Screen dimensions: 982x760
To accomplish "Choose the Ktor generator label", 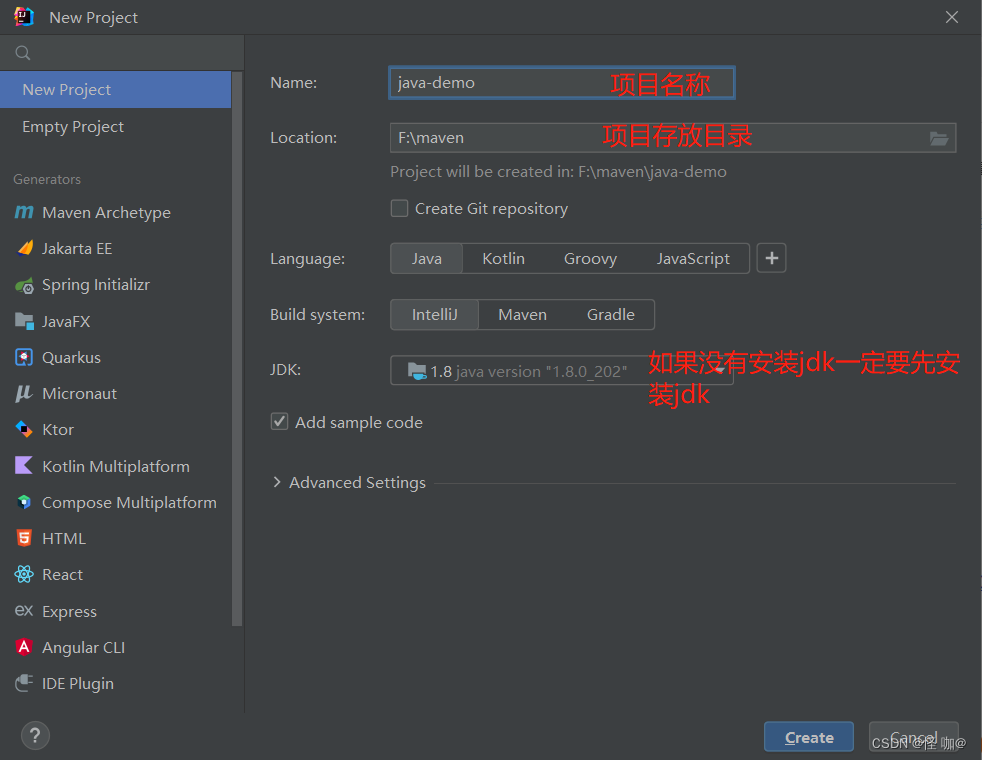I will (58, 429).
